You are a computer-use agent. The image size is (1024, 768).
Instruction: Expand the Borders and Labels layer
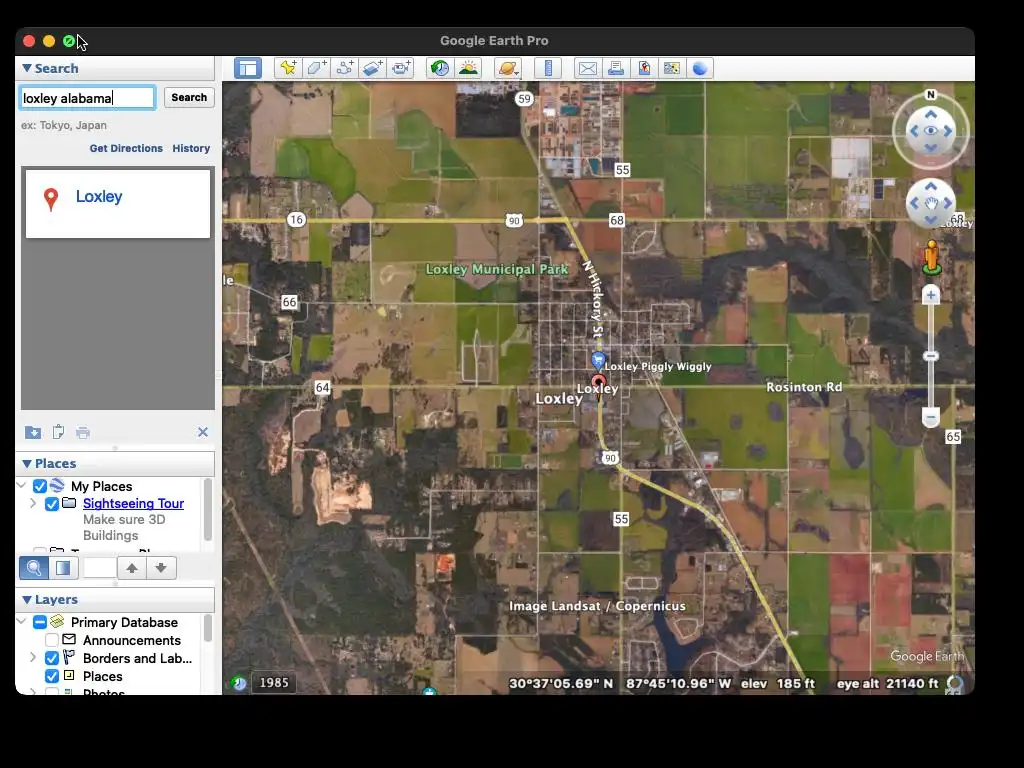pos(33,658)
